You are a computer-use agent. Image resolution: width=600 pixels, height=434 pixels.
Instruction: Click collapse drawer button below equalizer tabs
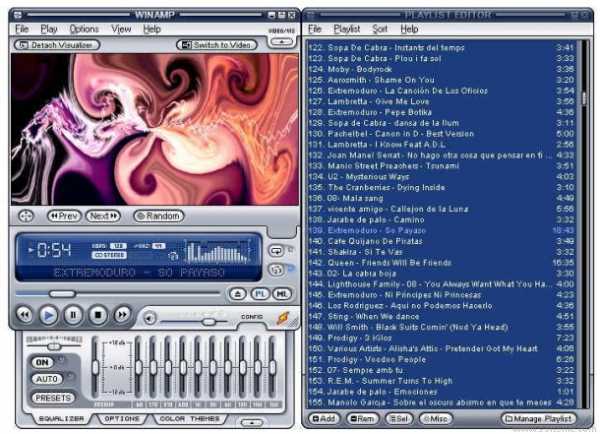(252, 423)
